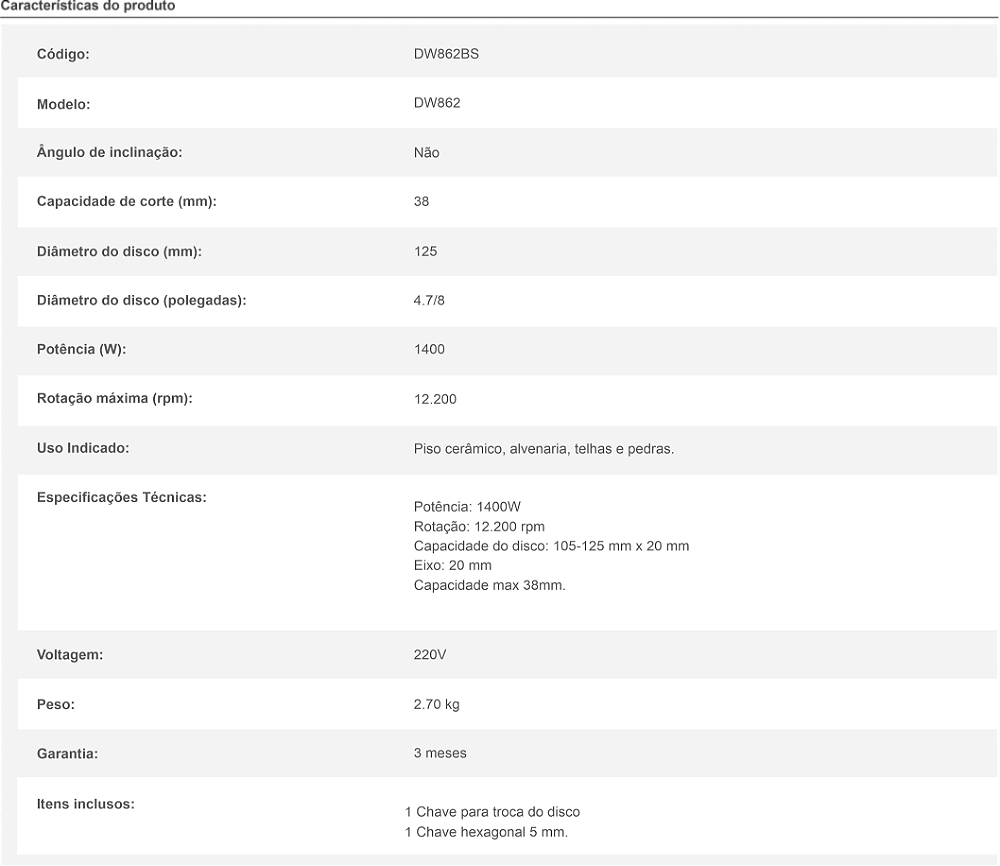1000x866 pixels.
Task: Click the Ângulo de inclinação label
Action: [109, 153]
